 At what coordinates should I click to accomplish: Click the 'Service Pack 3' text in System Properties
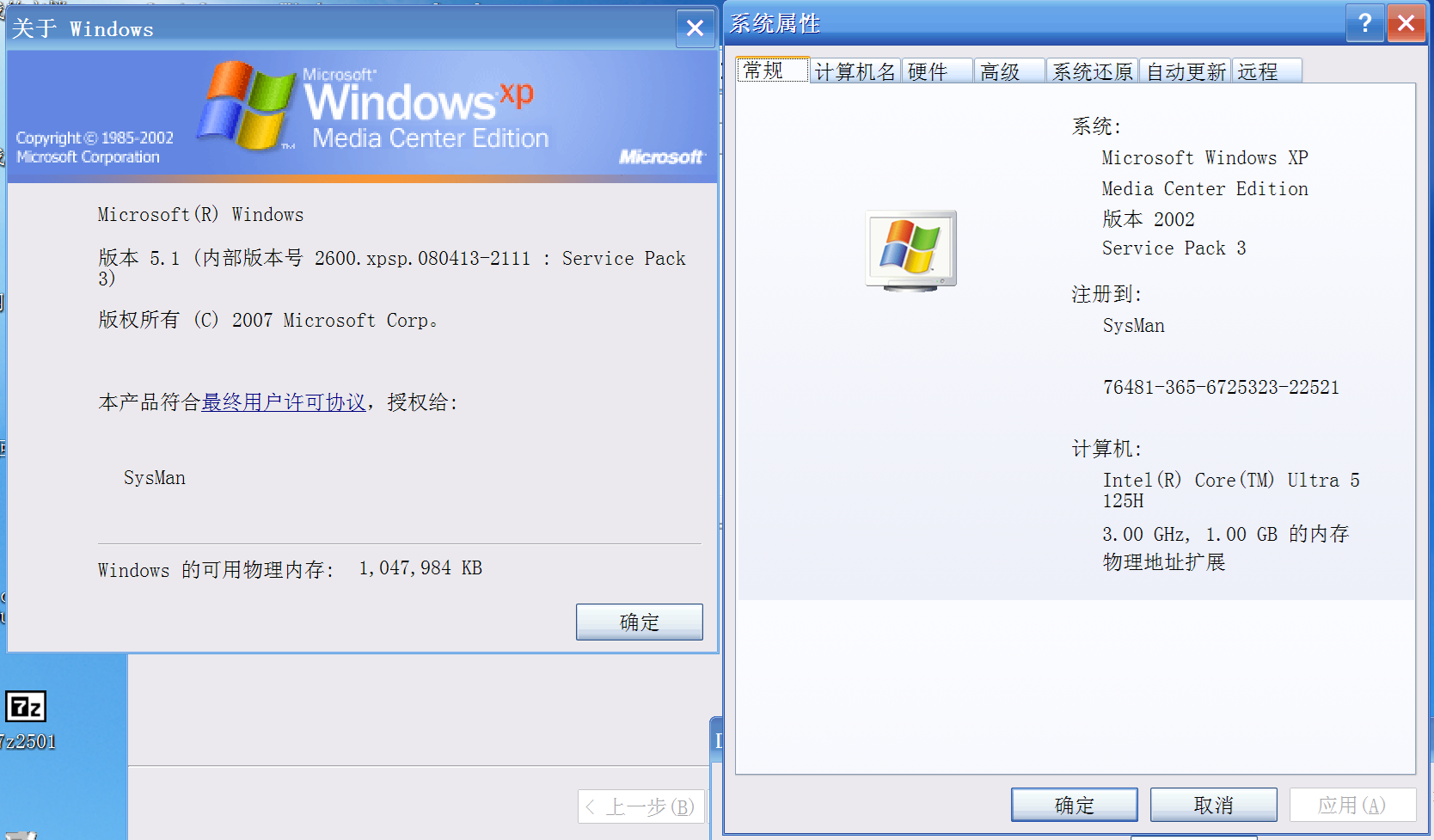coord(1174,248)
